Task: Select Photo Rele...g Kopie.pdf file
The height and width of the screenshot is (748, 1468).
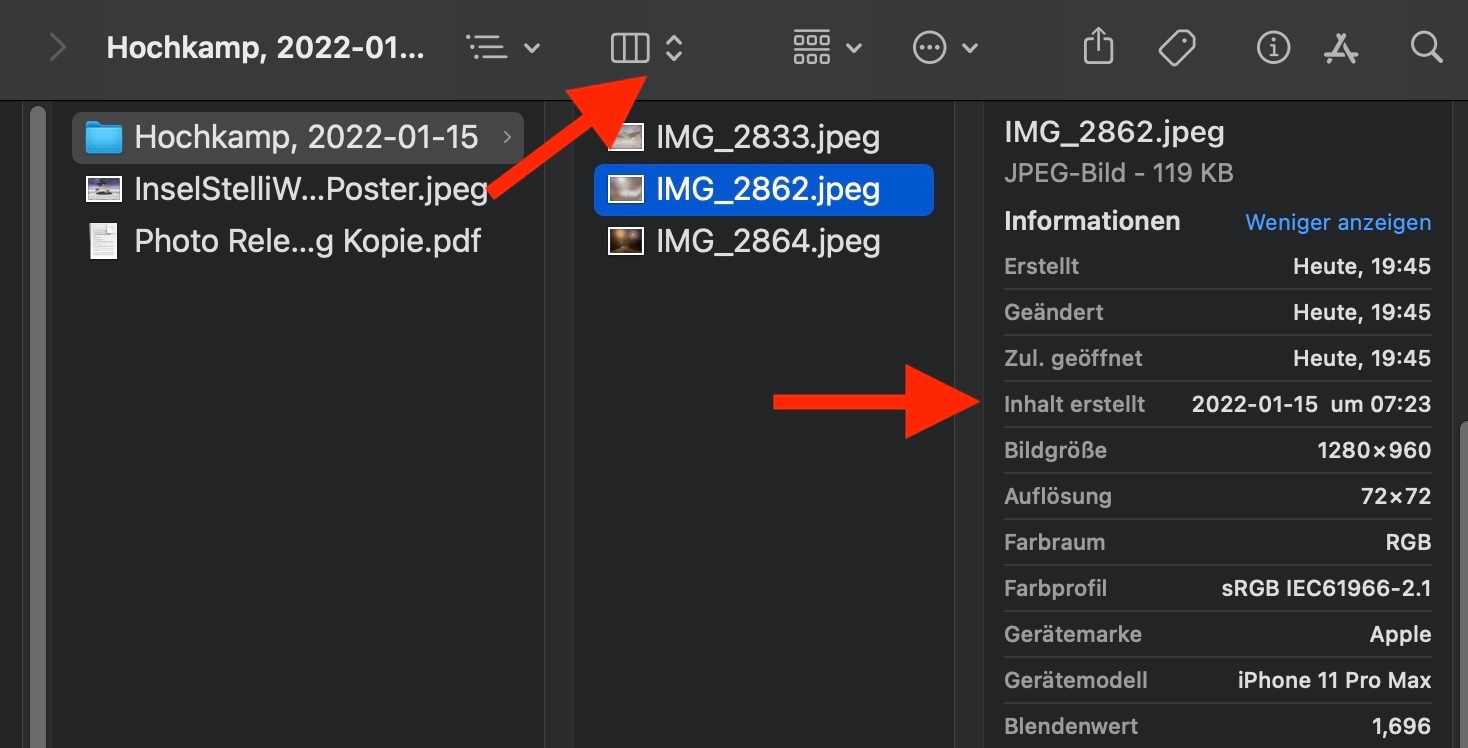Action: click(307, 241)
